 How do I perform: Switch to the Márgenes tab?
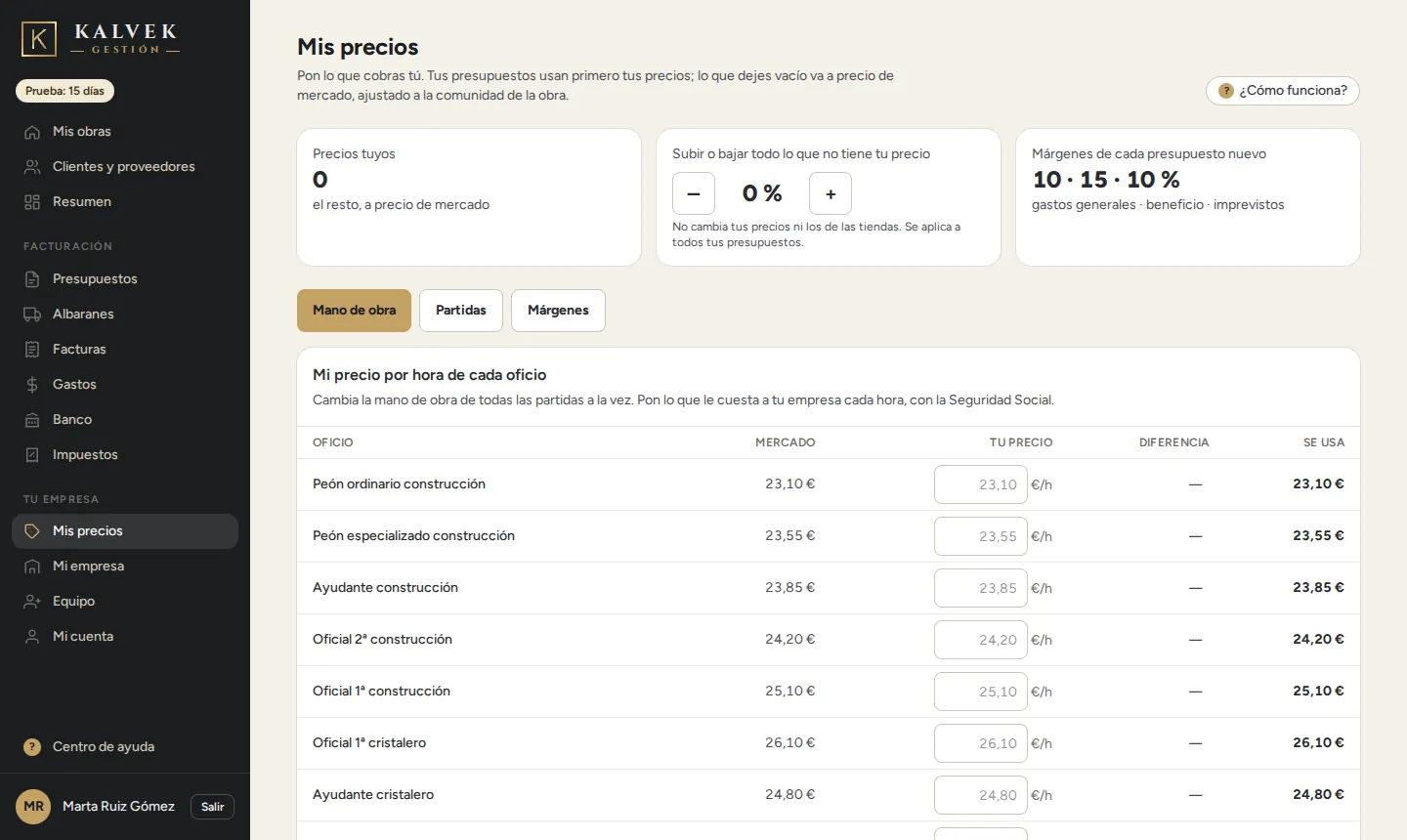point(558,311)
